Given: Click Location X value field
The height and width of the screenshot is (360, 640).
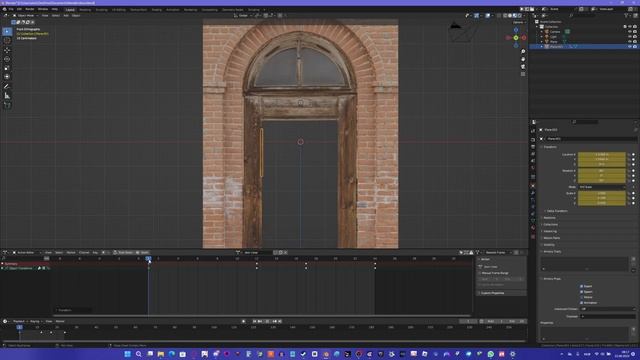Looking at the screenshot, I should pos(602,155).
